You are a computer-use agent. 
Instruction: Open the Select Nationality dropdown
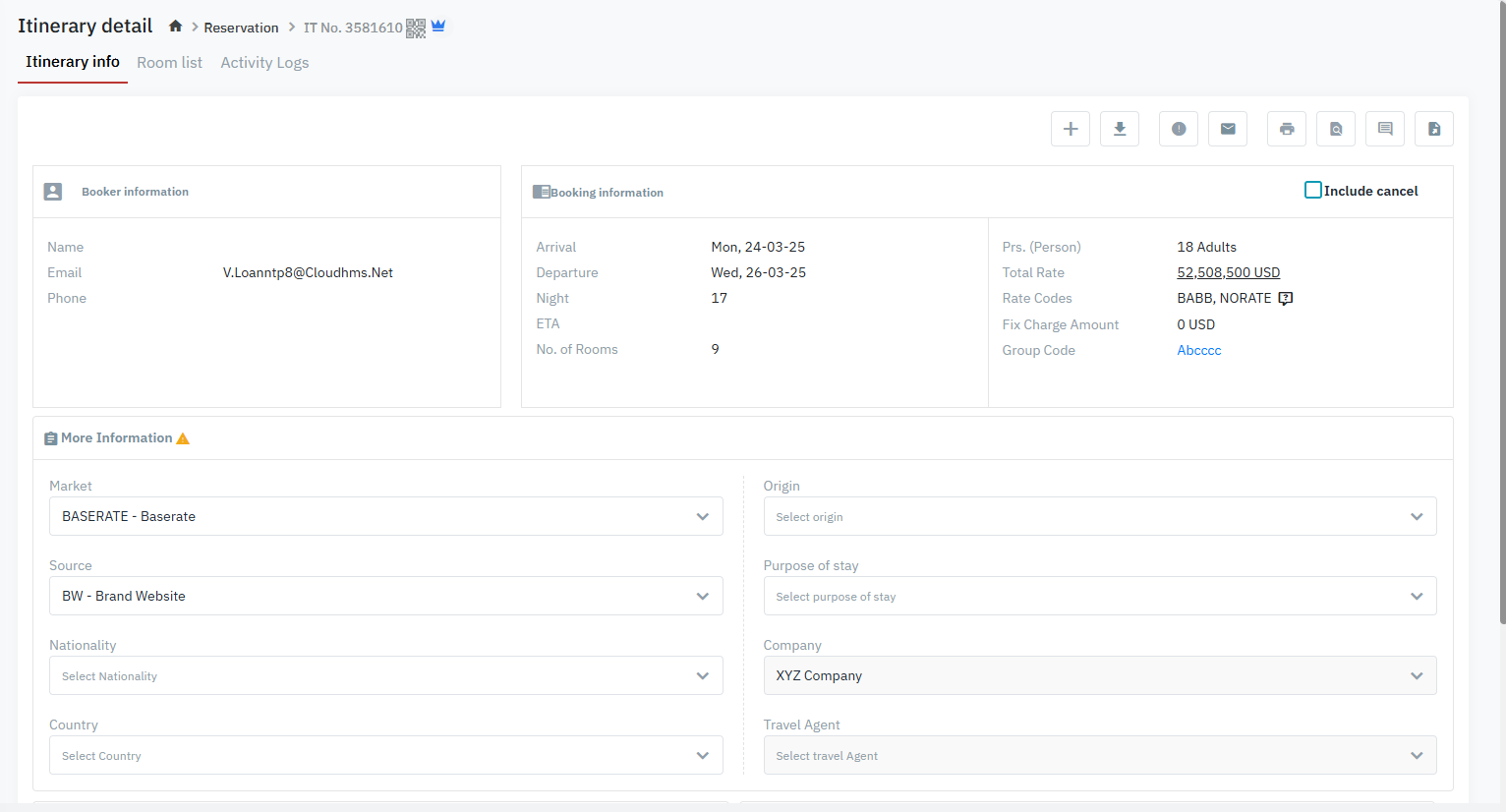click(385, 675)
